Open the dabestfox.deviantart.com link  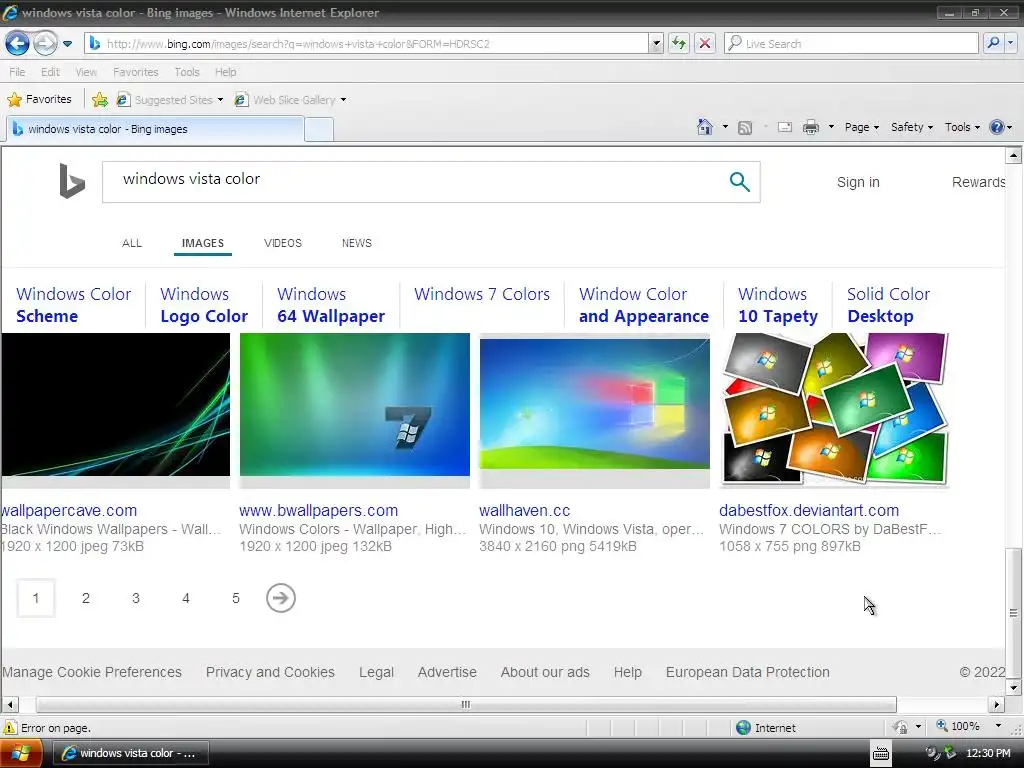(x=809, y=511)
